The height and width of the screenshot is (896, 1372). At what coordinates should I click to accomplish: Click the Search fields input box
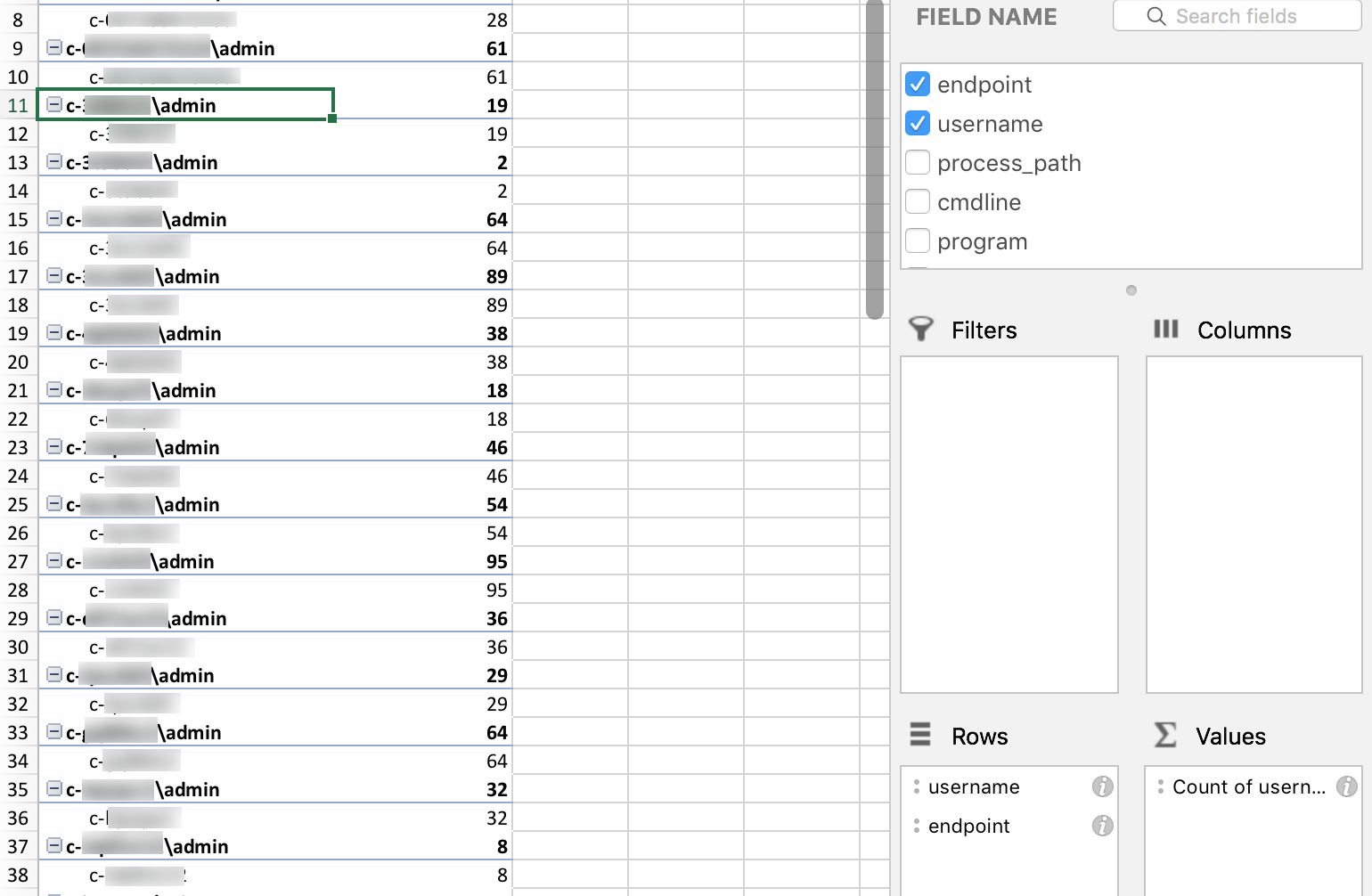(1247, 16)
